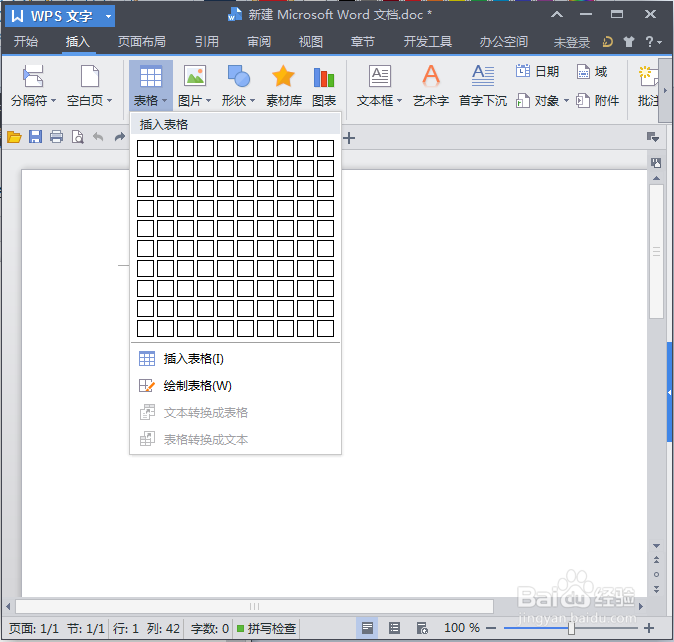Switch to the 开始 tab
This screenshot has height=642, width=674.
pos(26,42)
